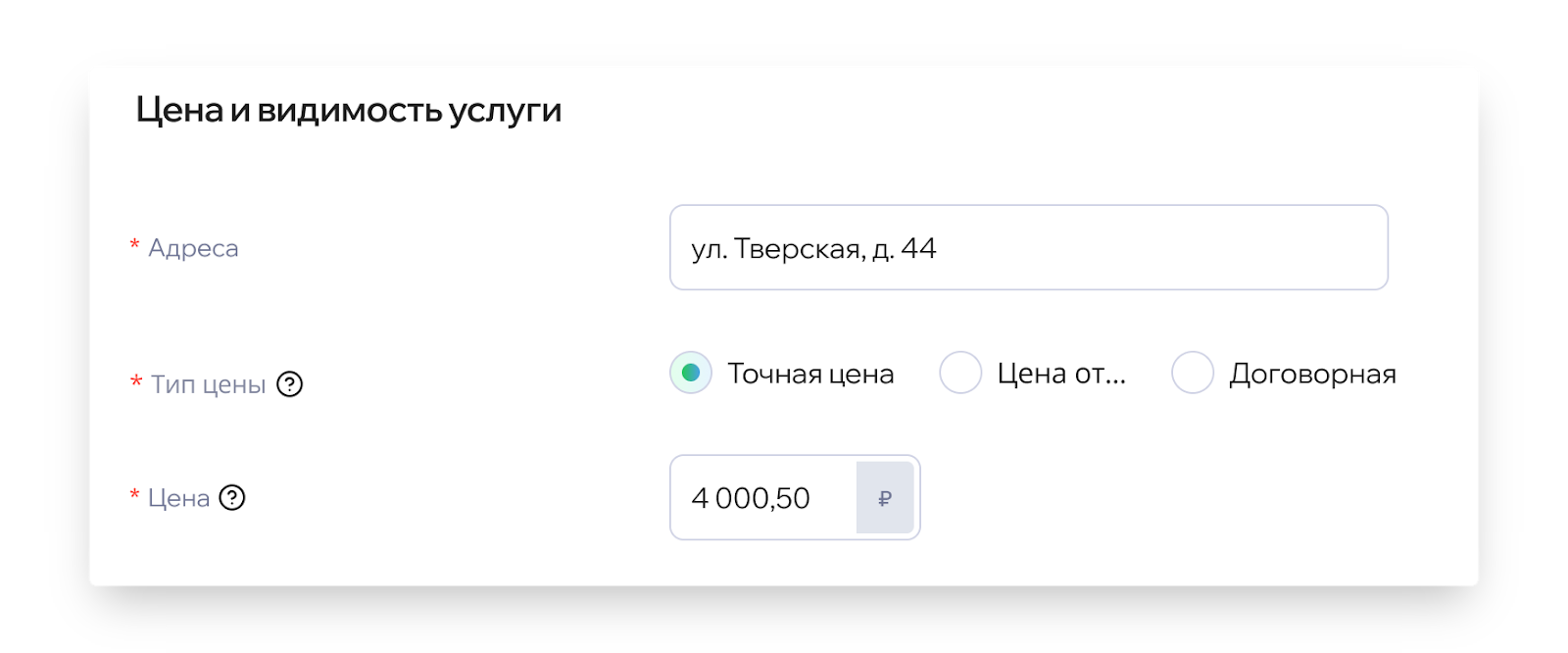Open the help tooltip beside Тип цены
1568x653 pixels.
[289, 384]
